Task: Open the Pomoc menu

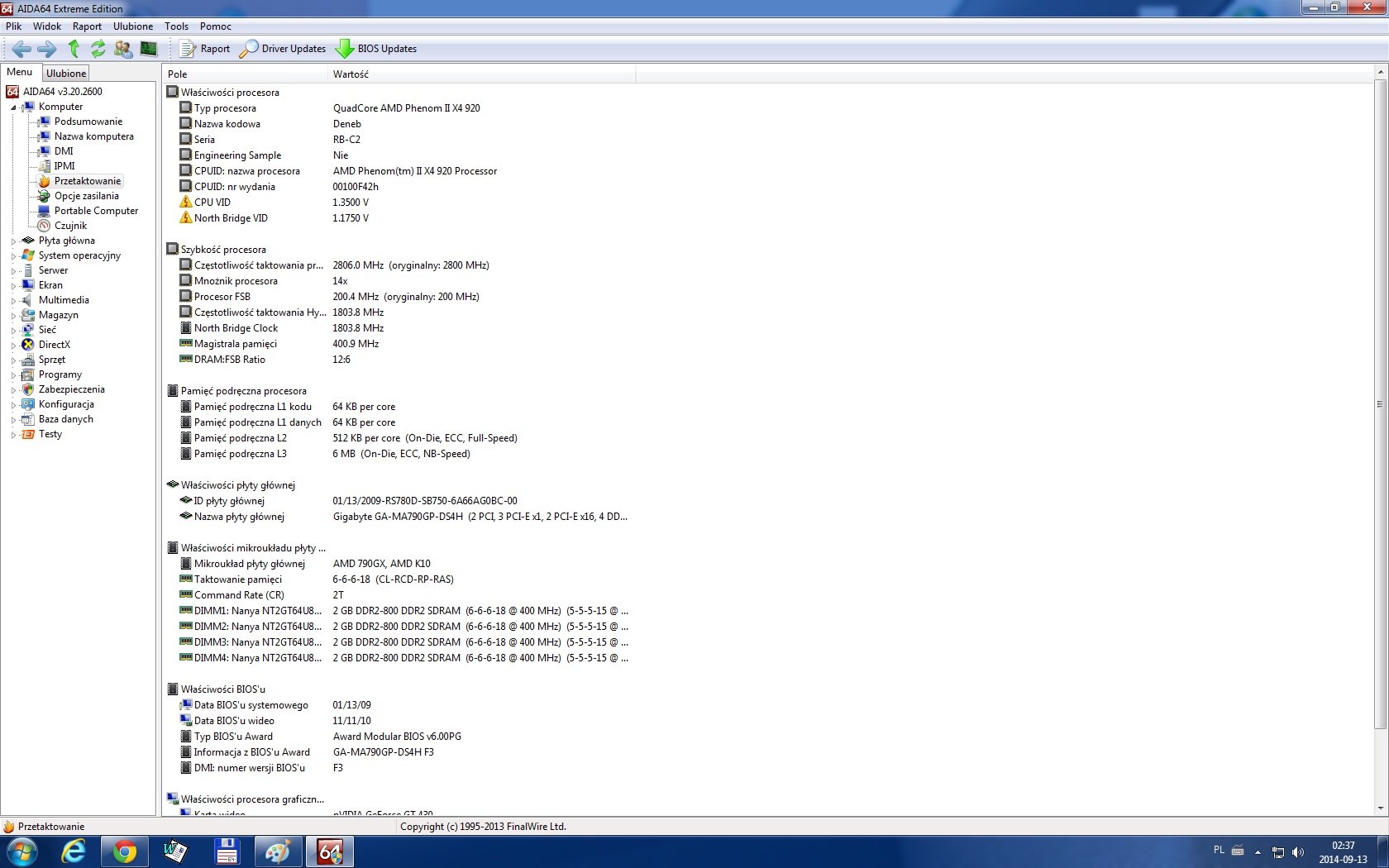Action: (x=215, y=26)
